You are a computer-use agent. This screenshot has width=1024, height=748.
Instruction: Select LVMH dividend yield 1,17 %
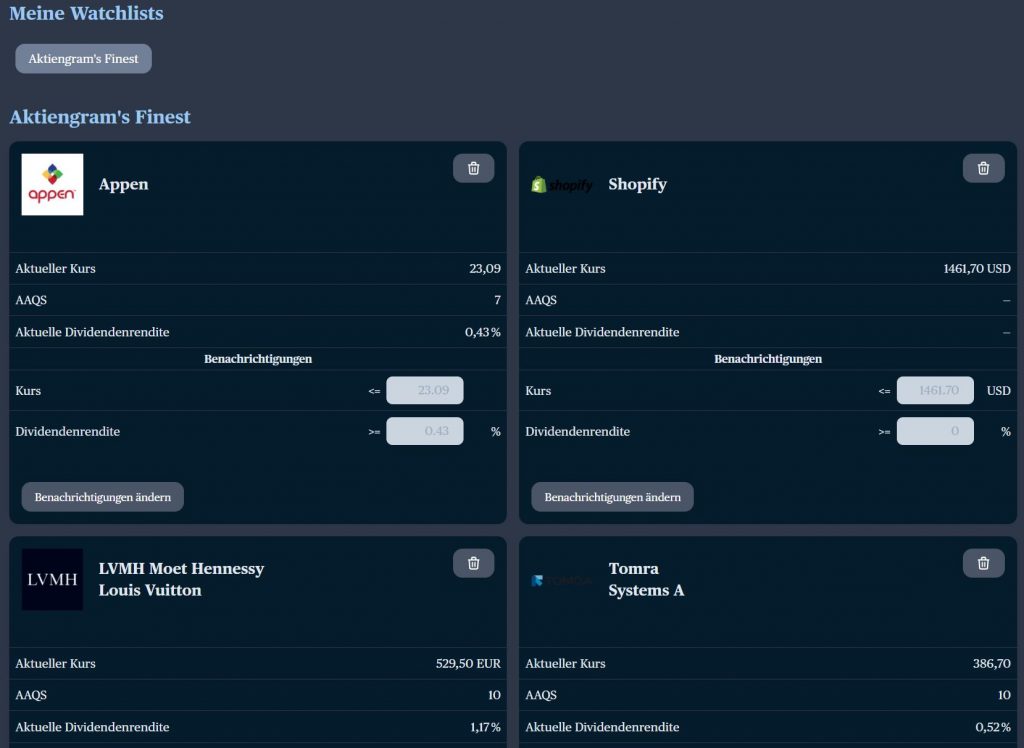[x=485, y=727]
